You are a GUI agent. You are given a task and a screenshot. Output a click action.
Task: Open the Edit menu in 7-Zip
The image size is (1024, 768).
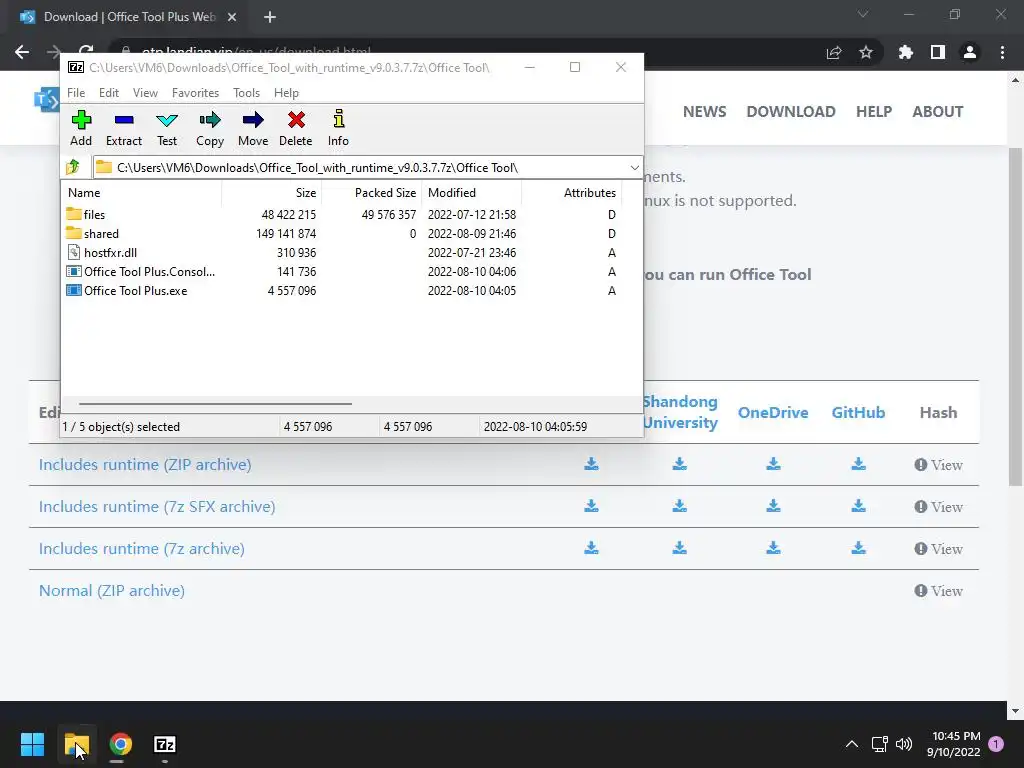108,93
